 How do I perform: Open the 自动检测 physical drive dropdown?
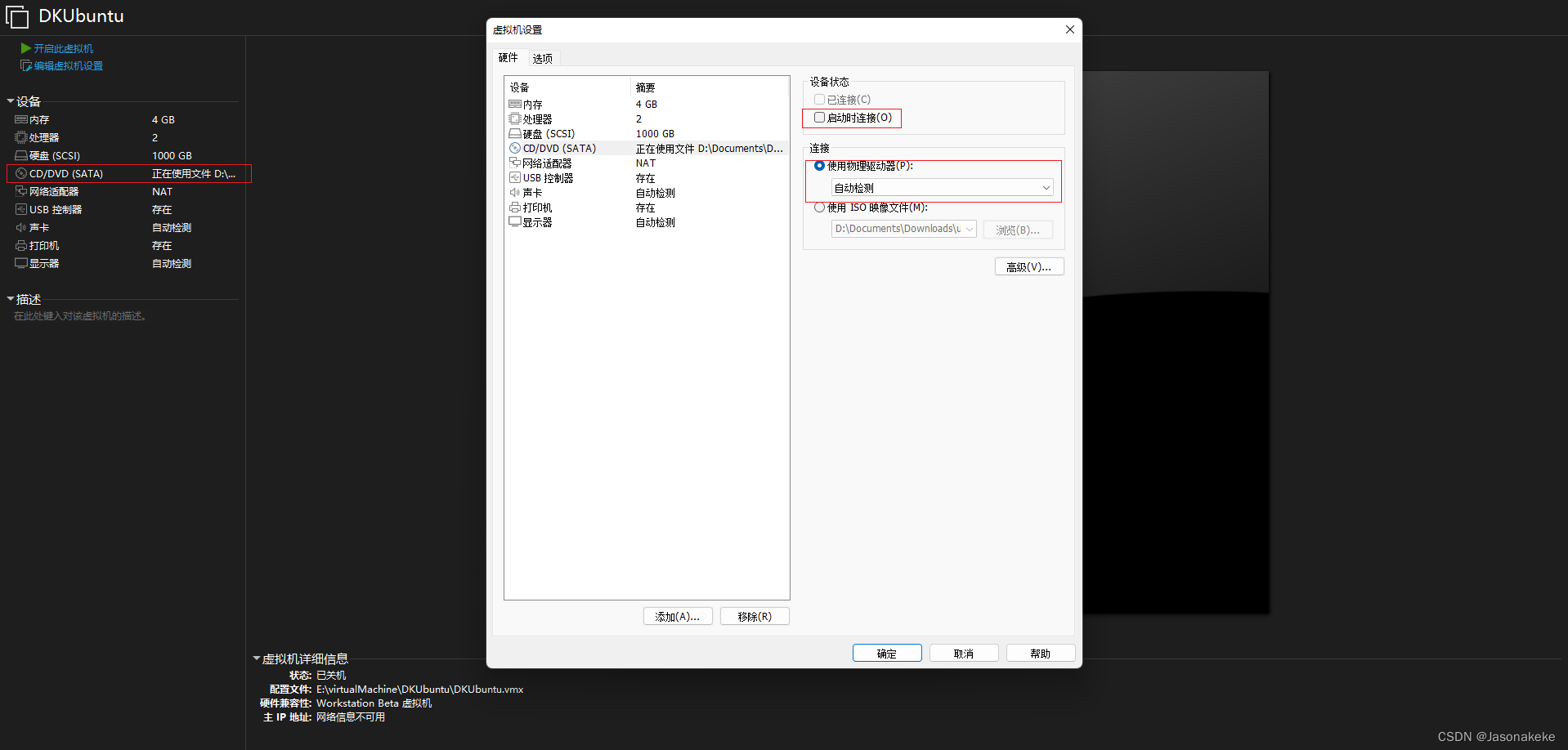pos(943,188)
